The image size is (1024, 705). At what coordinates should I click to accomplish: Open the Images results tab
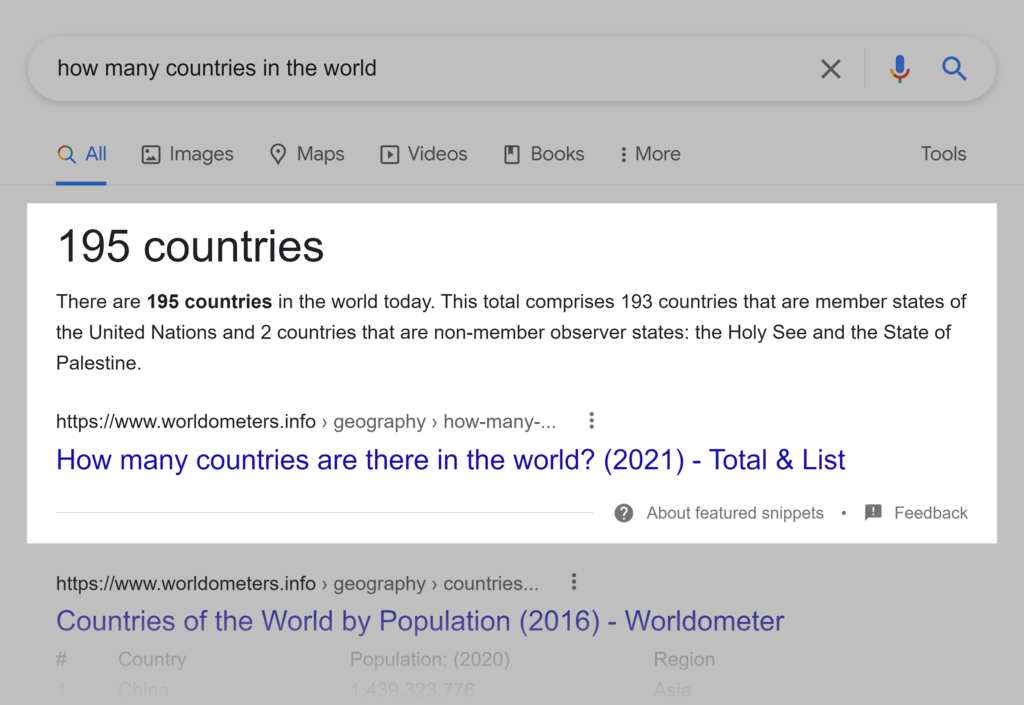point(187,154)
